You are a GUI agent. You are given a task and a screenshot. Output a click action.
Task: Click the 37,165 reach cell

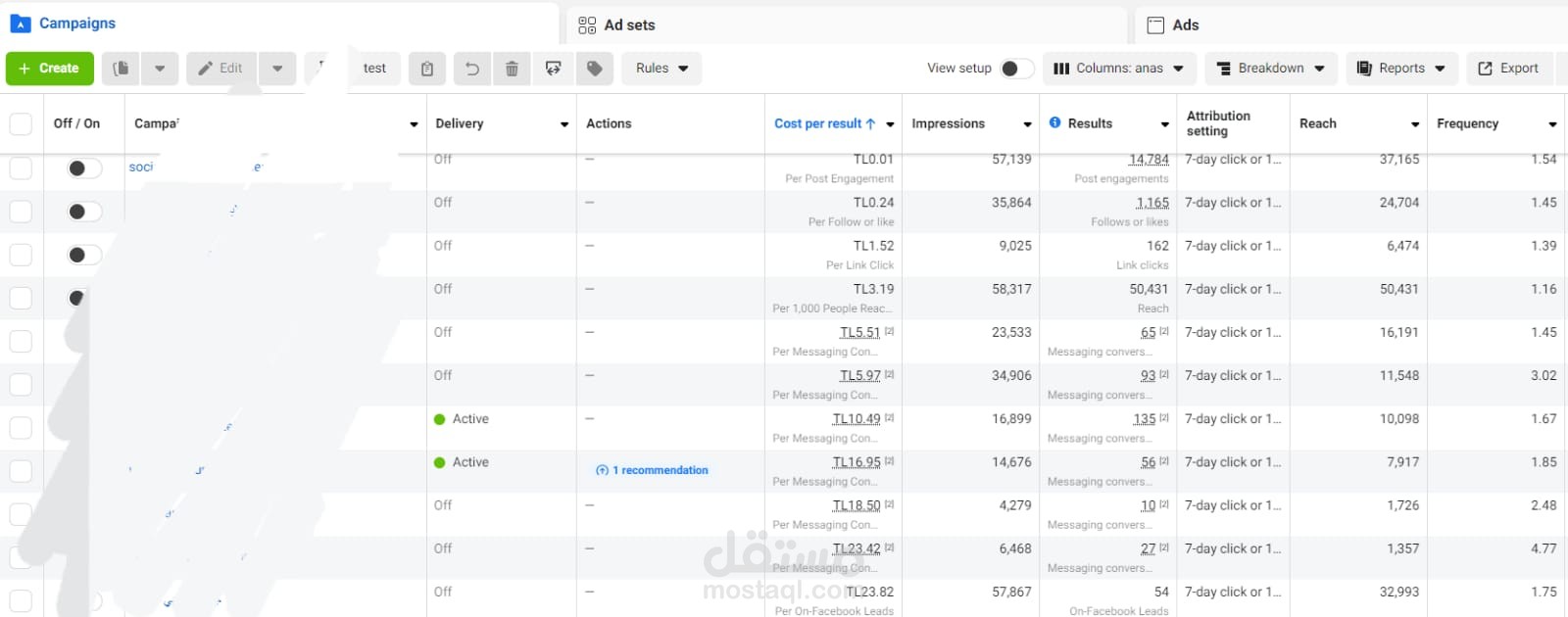(x=1398, y=160)
